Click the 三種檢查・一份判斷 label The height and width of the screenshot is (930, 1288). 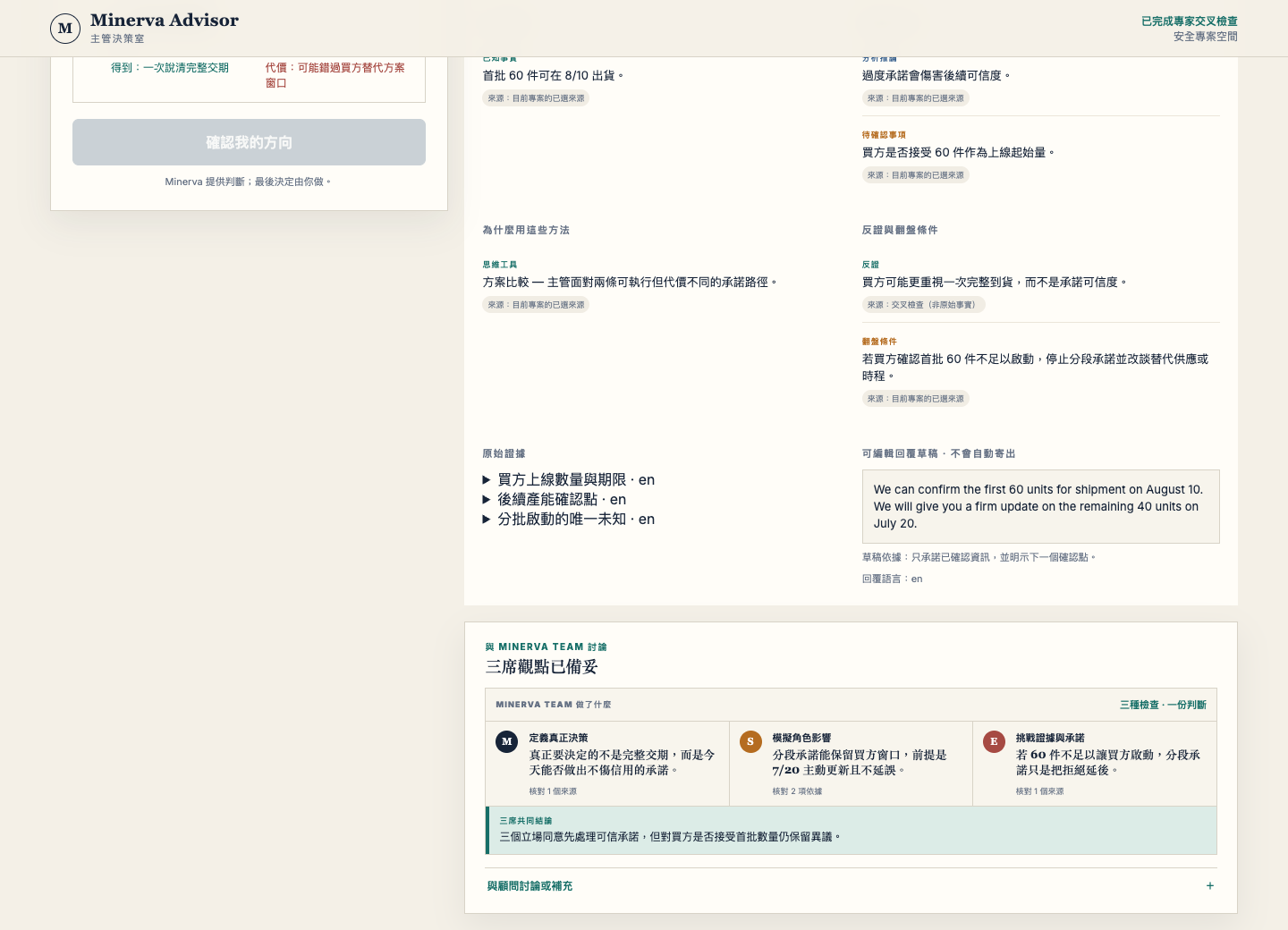[1163, 705]
